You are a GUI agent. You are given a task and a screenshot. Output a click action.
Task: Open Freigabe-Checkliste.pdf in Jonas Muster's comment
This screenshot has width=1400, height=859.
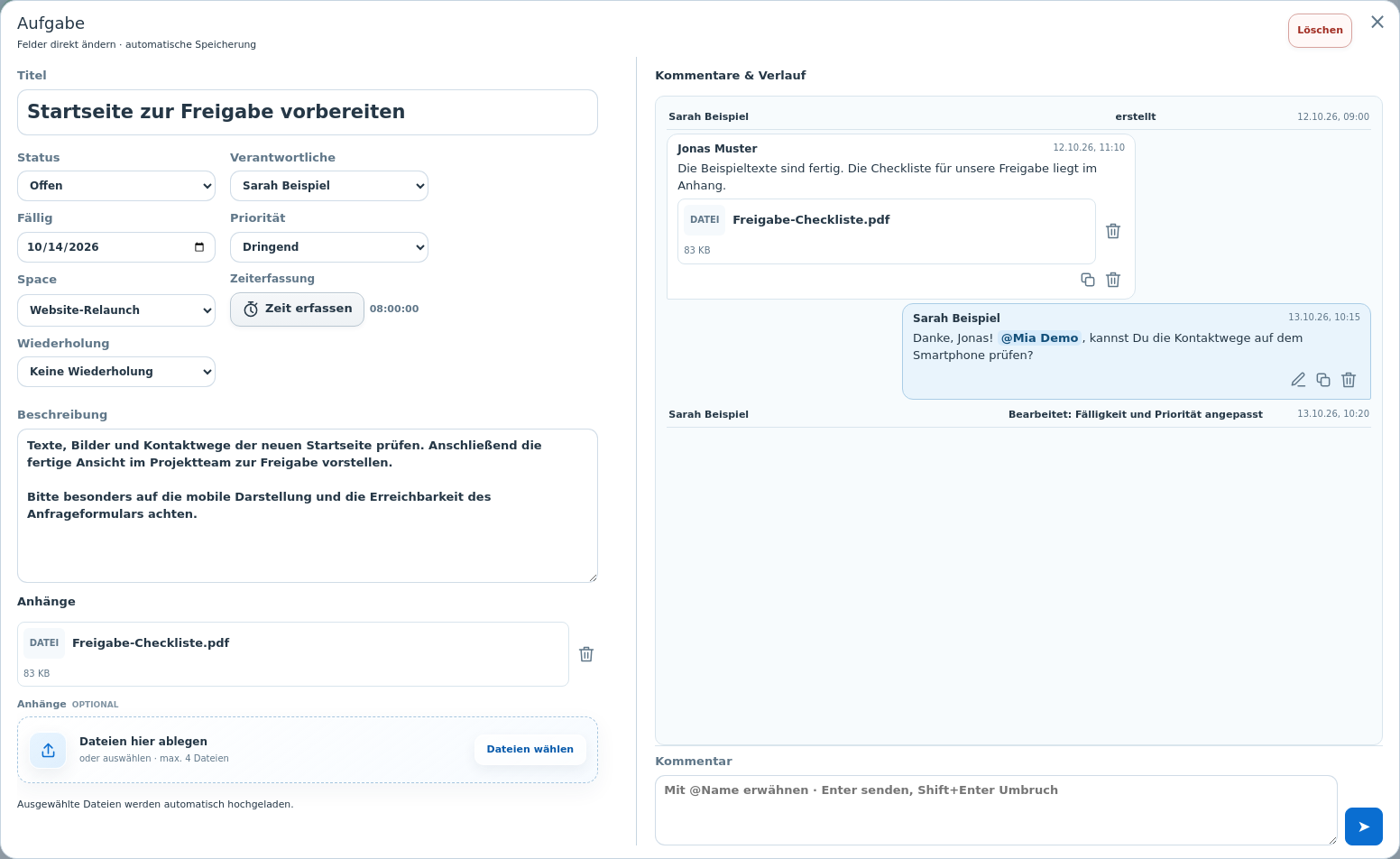click(x=811, y=220)
